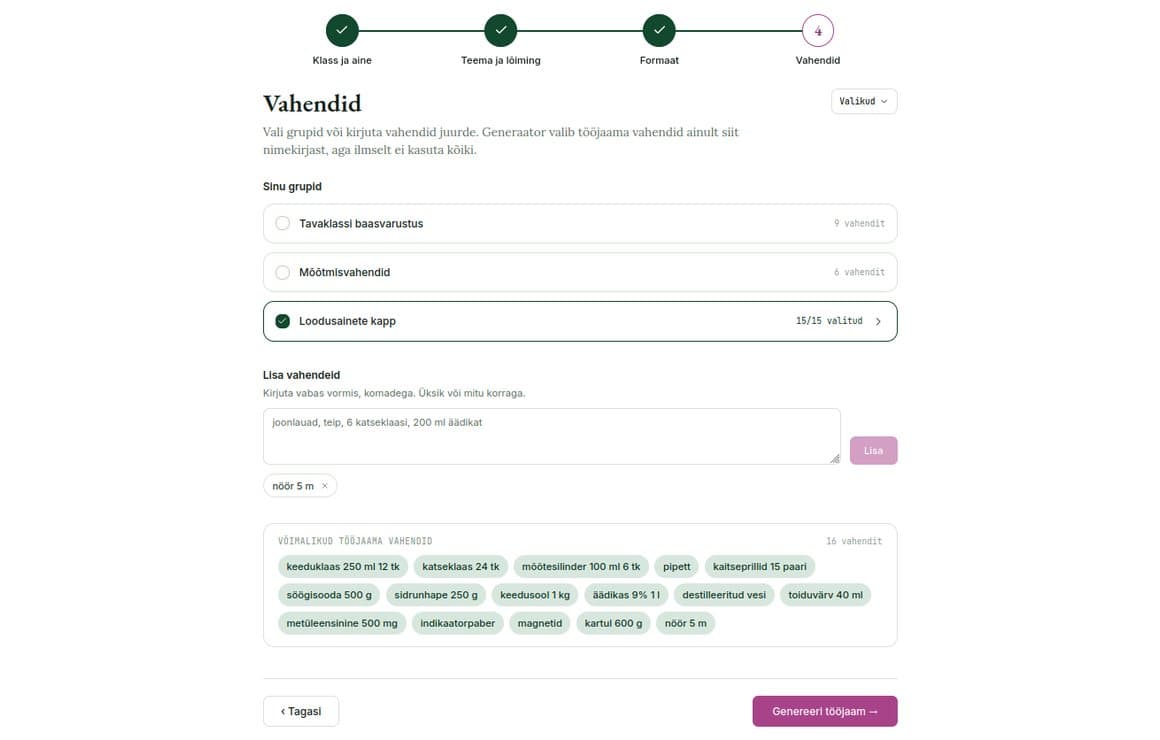The height and width of the screenshot is (740, 1160).
Task: Click the textarea resize handle
Action: (x=834, y=459)
